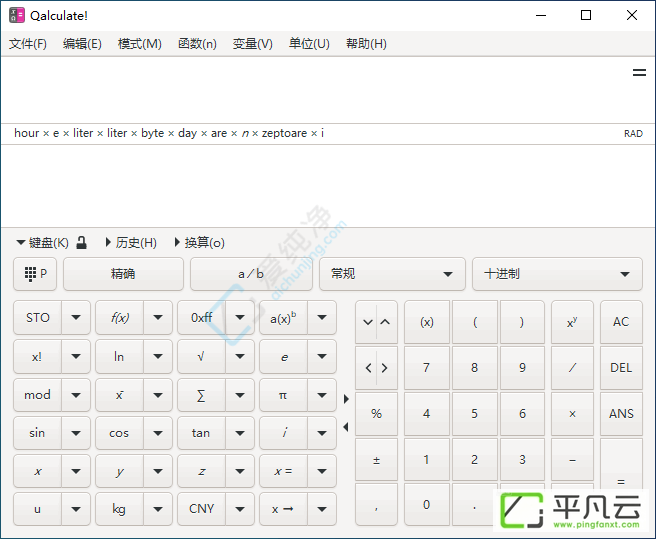This screenshot has height=539, width=656.
Task: Click the x → convert button
Action: coord(283,509)
